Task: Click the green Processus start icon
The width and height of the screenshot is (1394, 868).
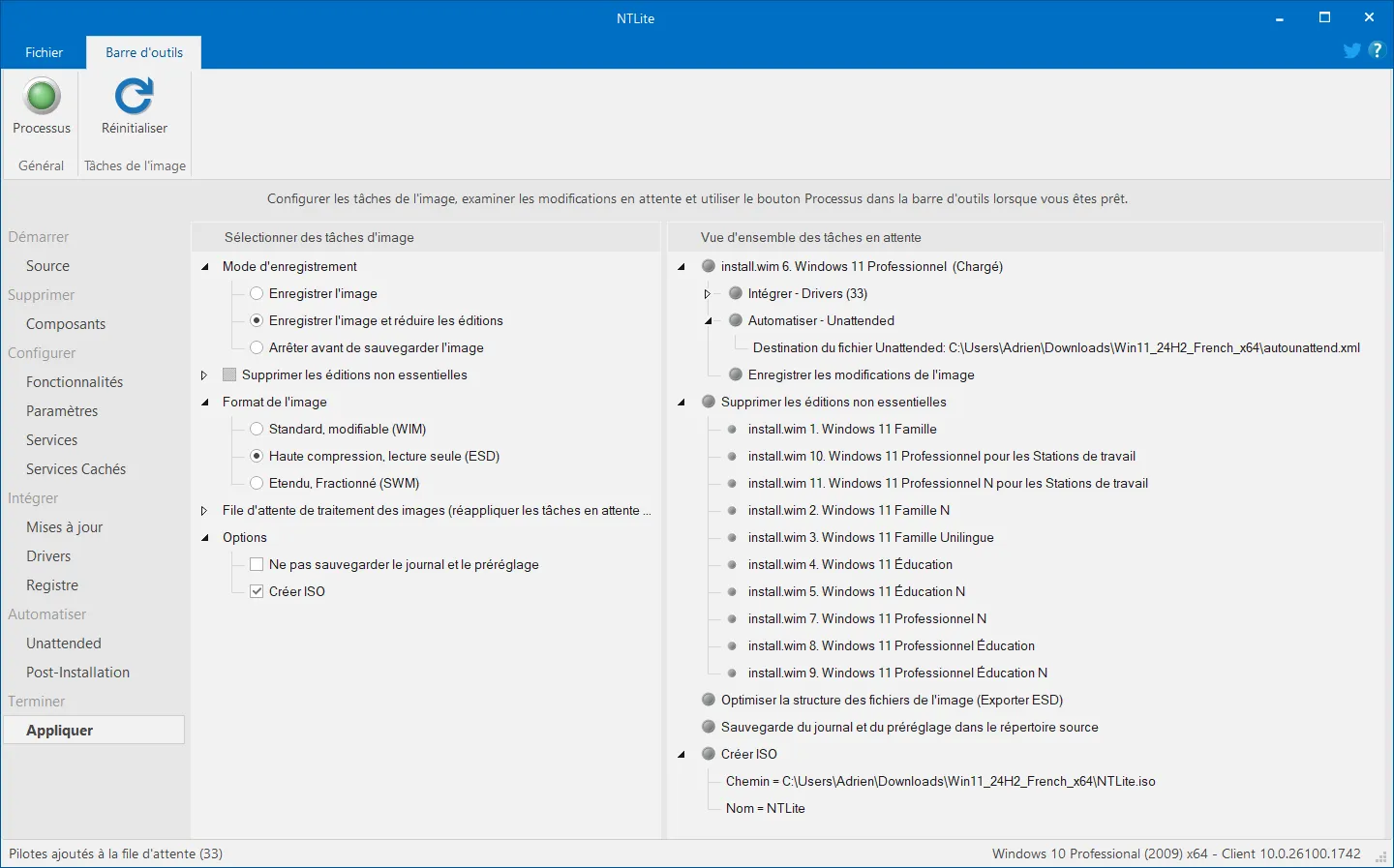Action: pyautogui.click(x=42, y=96)
